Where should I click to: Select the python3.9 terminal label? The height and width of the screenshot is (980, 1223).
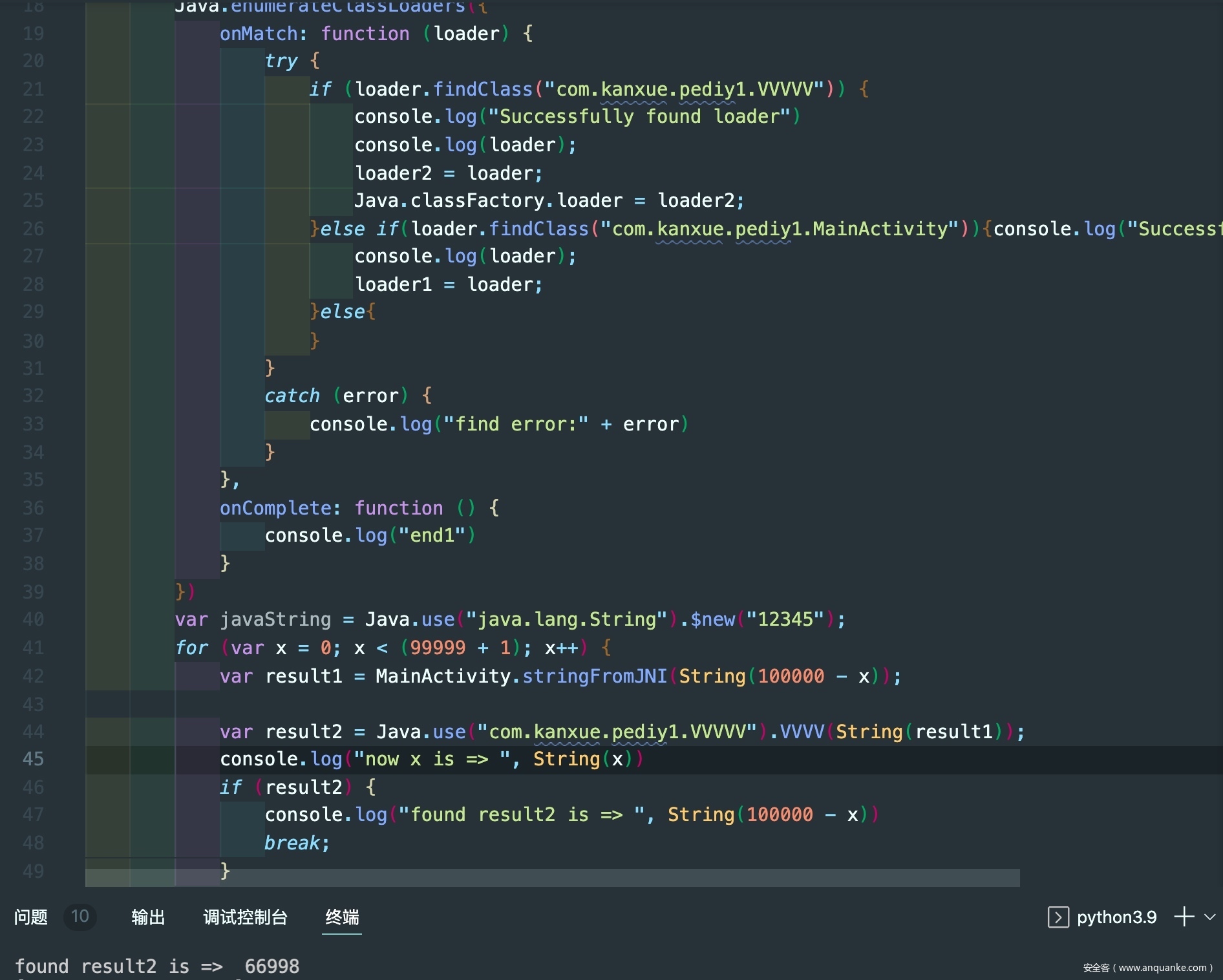1116,917
